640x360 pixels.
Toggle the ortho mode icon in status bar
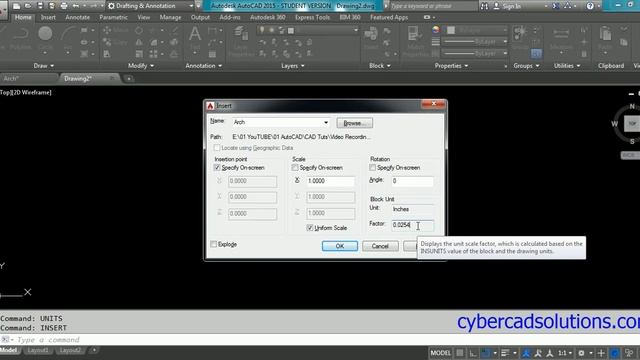[x=473, y=353]
